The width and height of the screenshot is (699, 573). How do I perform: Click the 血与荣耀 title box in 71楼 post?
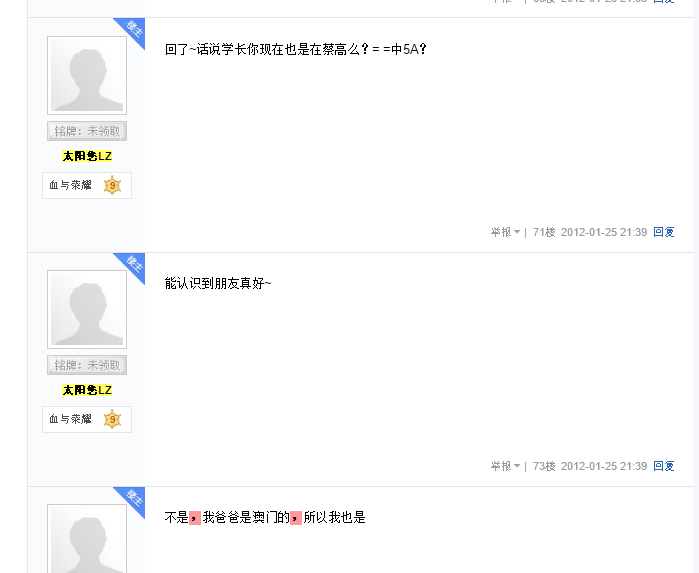(87, 186)
